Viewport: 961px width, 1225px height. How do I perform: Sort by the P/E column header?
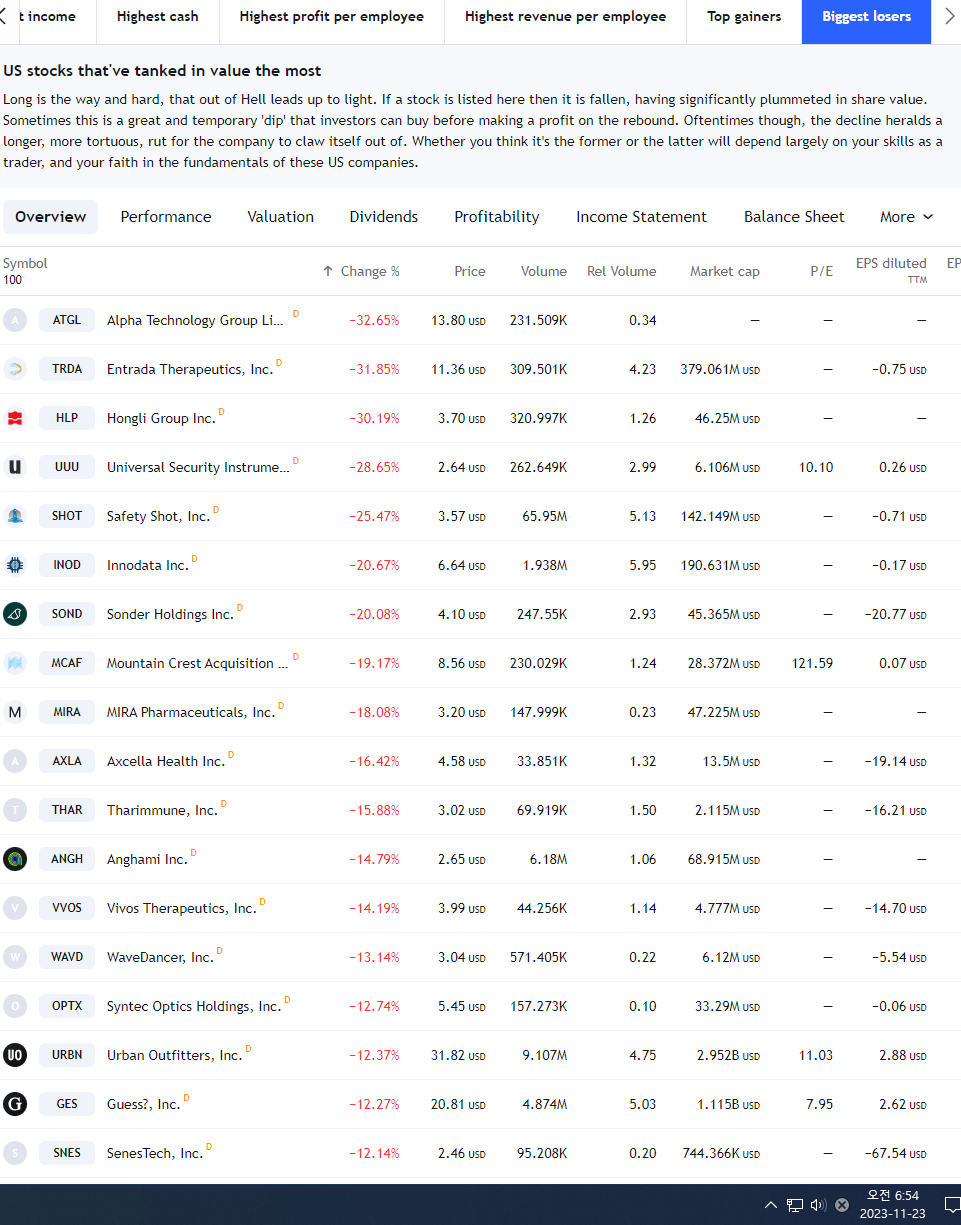point(821,271)
